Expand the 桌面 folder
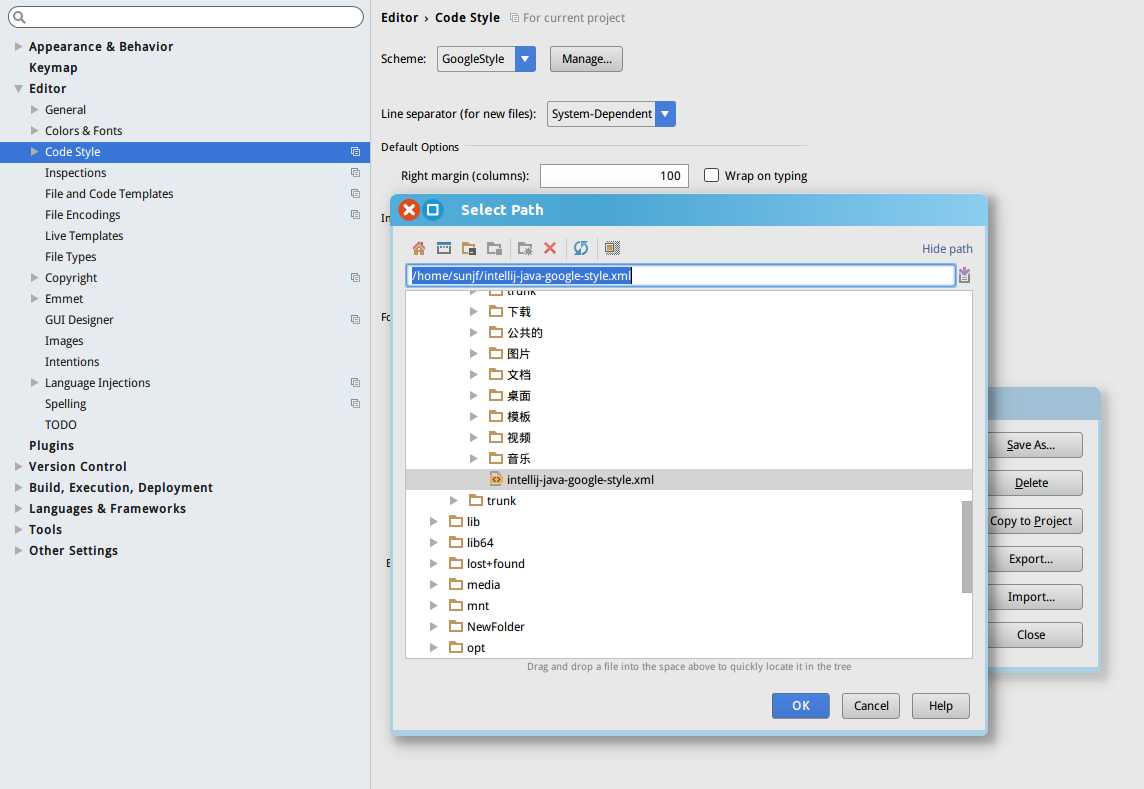Screen dimensions: 1144x789 coord(474,396)
